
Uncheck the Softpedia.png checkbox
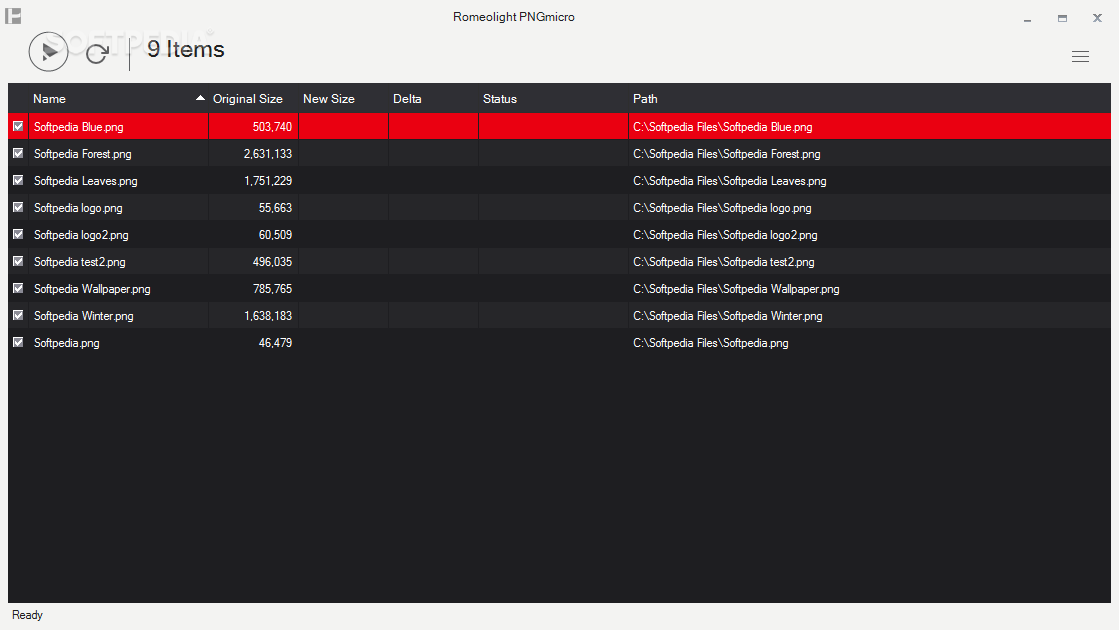18,342
